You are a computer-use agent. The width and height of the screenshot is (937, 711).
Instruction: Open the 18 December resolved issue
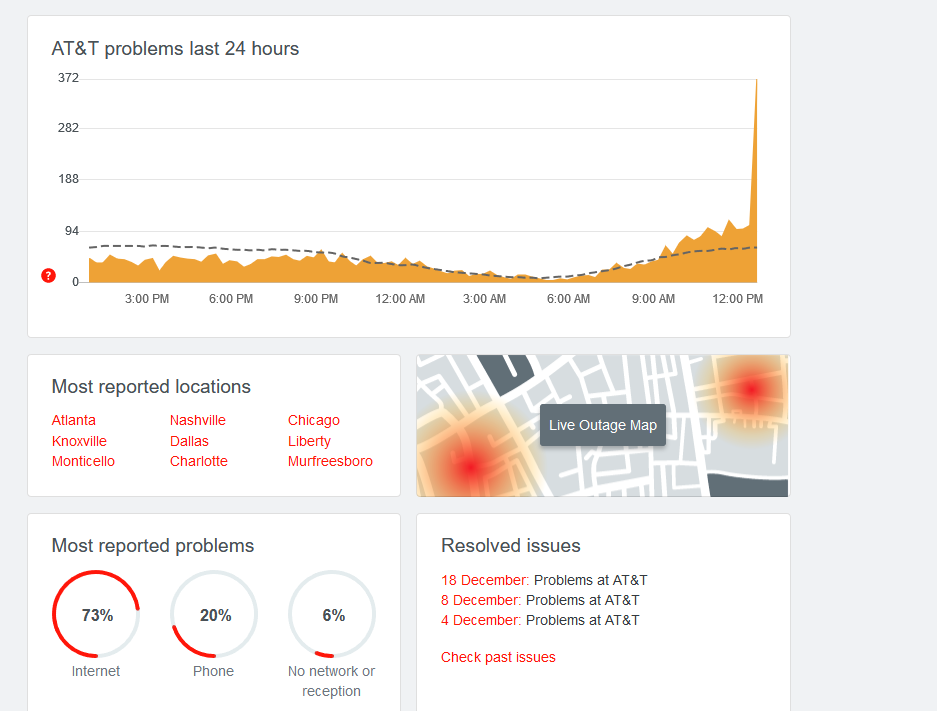[x=544, y=580]
